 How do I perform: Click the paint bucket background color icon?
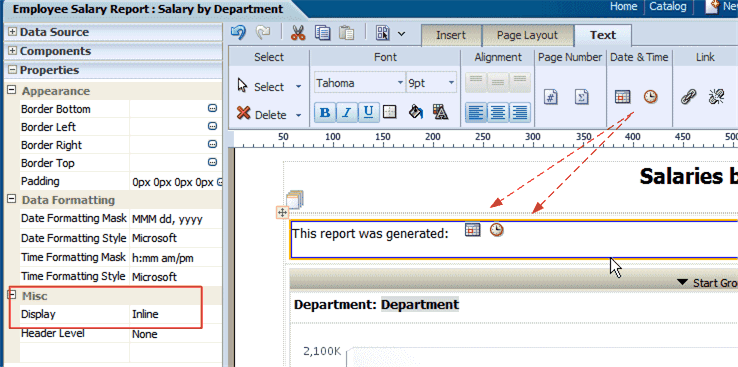(416, 112)
